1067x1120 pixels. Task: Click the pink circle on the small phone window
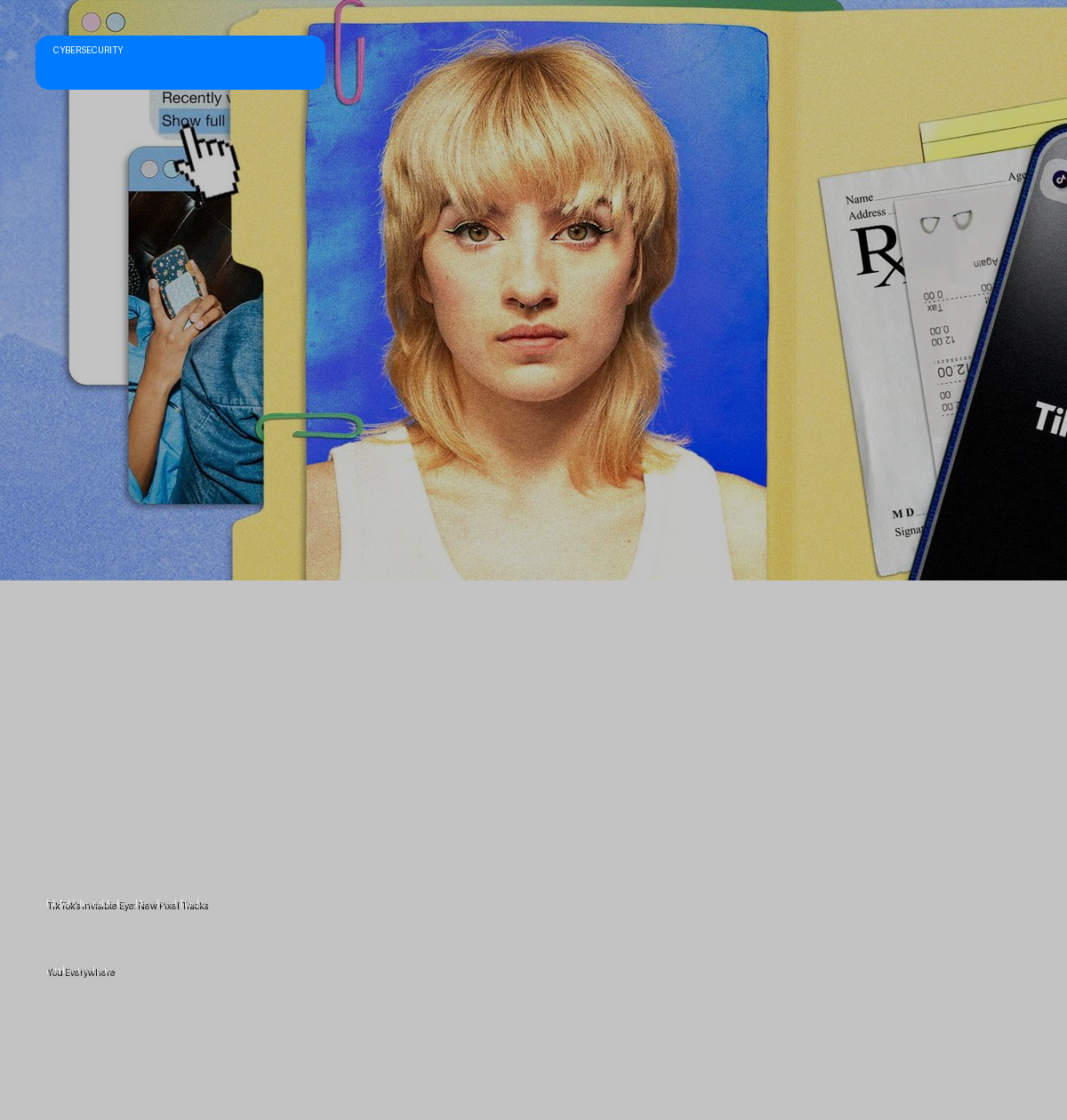[x=149, y=169]
